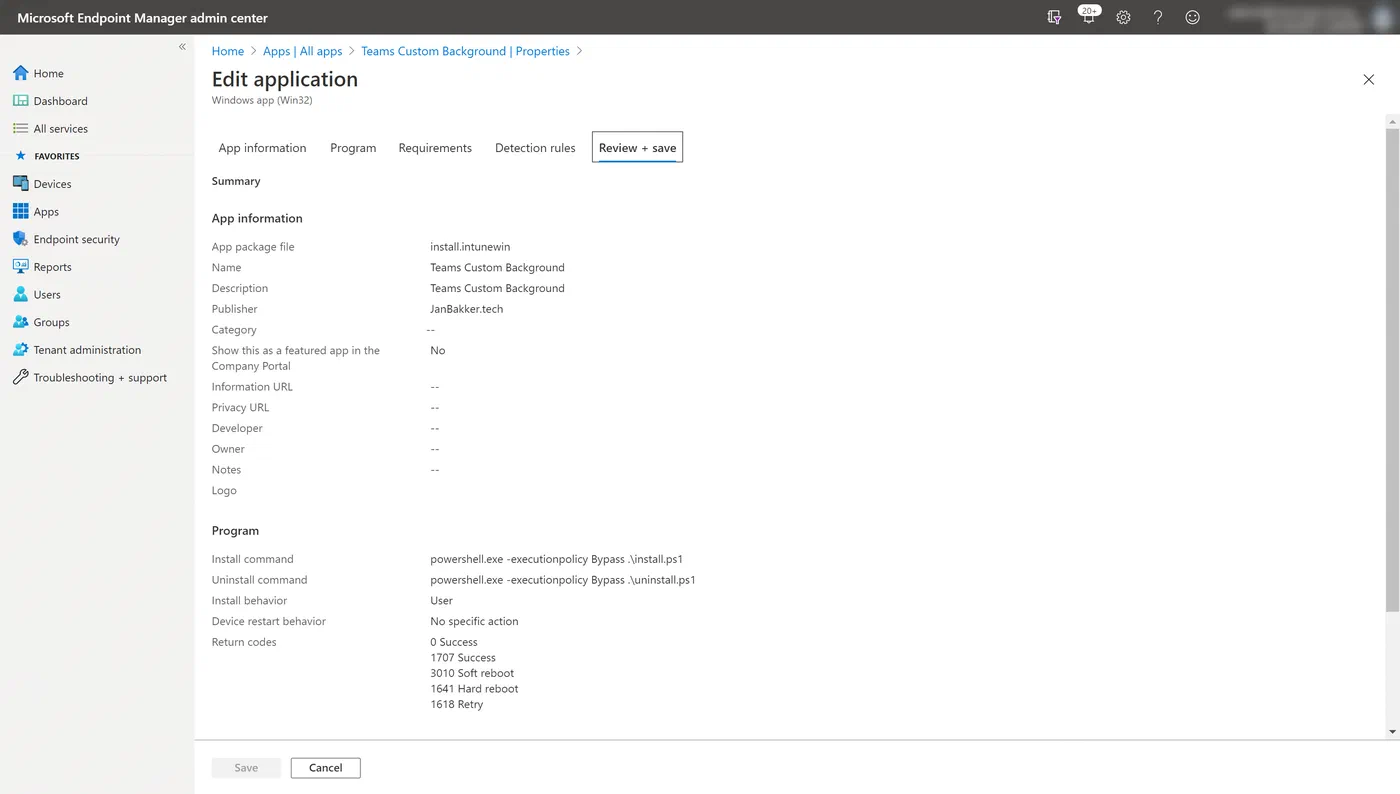Click the 3010 Soft reboot return code
Image resolution: width=1400 pixels, height=794 pixels.
(x=472, y=673)
